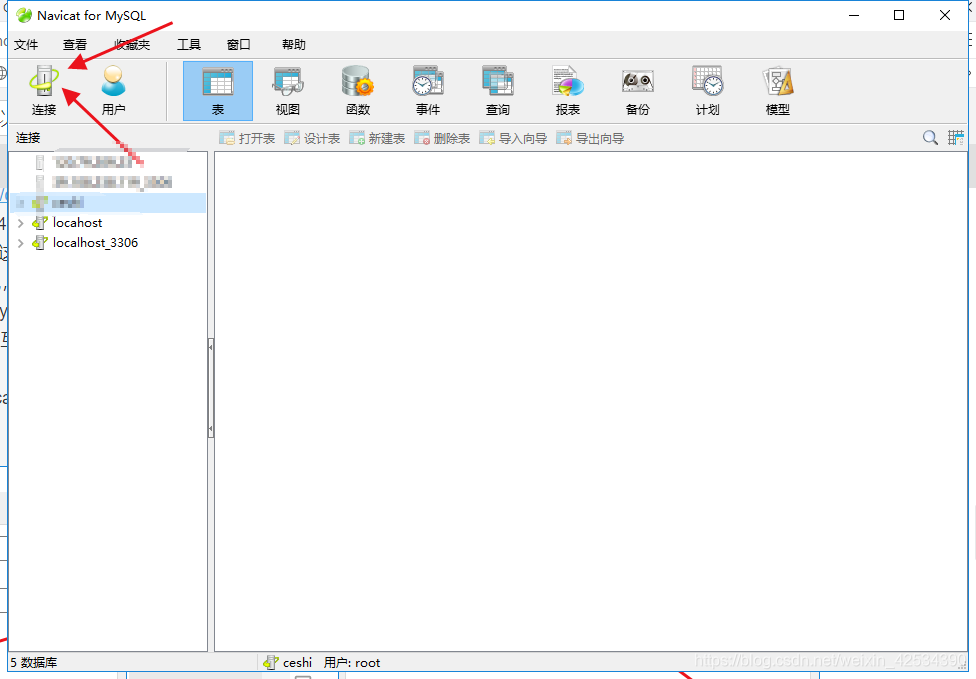Open the 函数 functions icon
The height and width of the screenshot is (679, 976).
tap(358, 91)
